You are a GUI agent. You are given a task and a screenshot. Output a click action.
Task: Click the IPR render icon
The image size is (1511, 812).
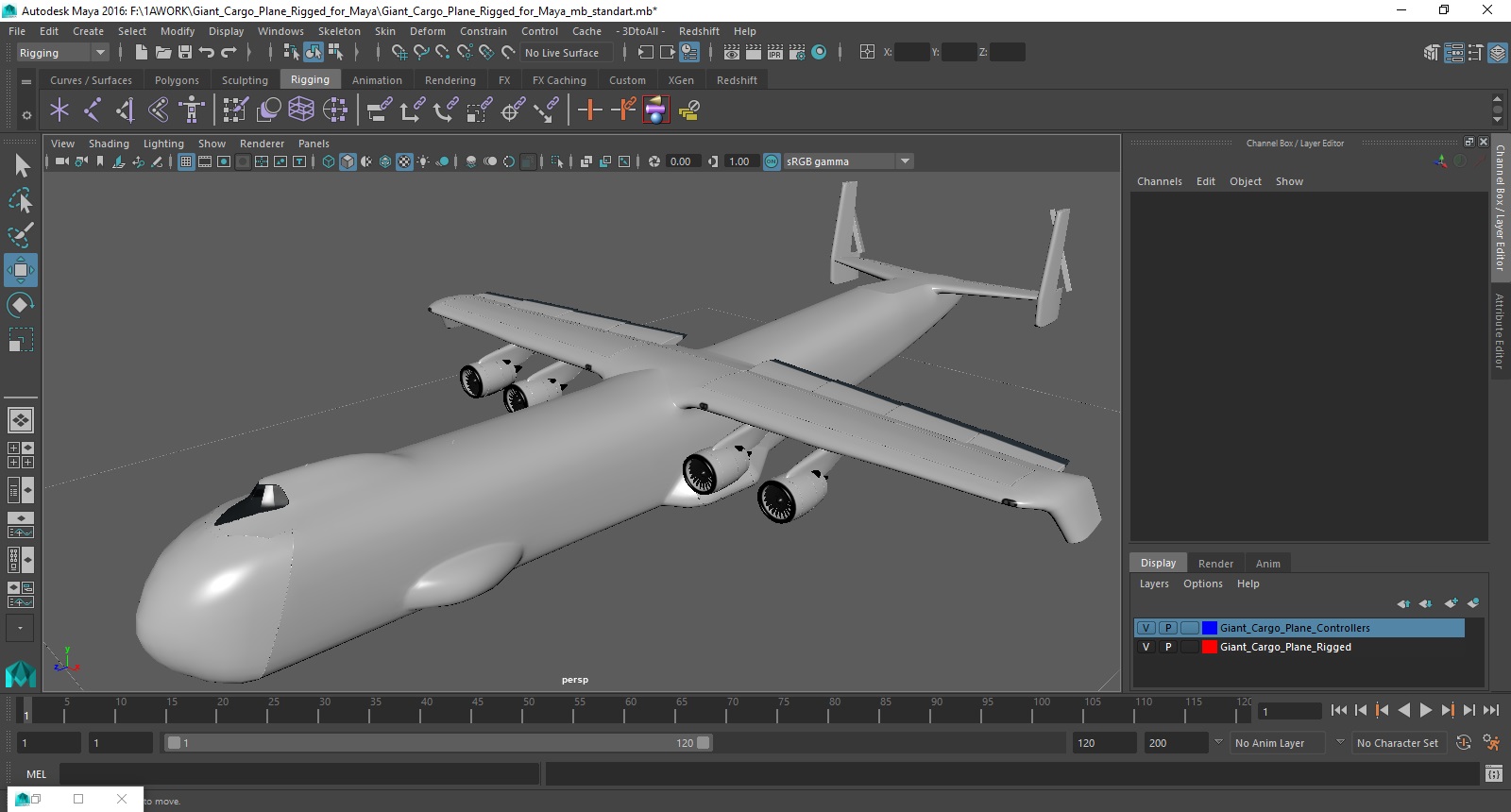click(774, 52)
